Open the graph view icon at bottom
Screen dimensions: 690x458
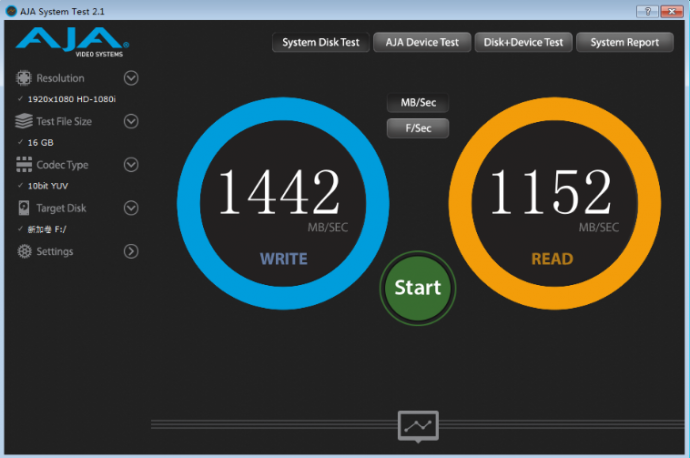[x=418, y=426]
